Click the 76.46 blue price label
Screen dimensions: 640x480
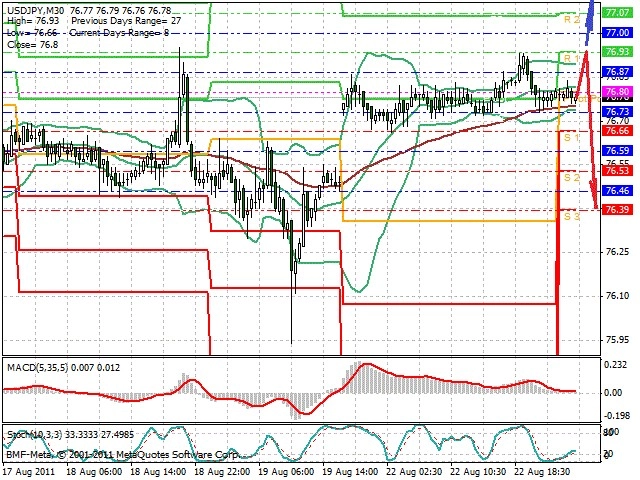pyautogui.click(x=618, y=190)
